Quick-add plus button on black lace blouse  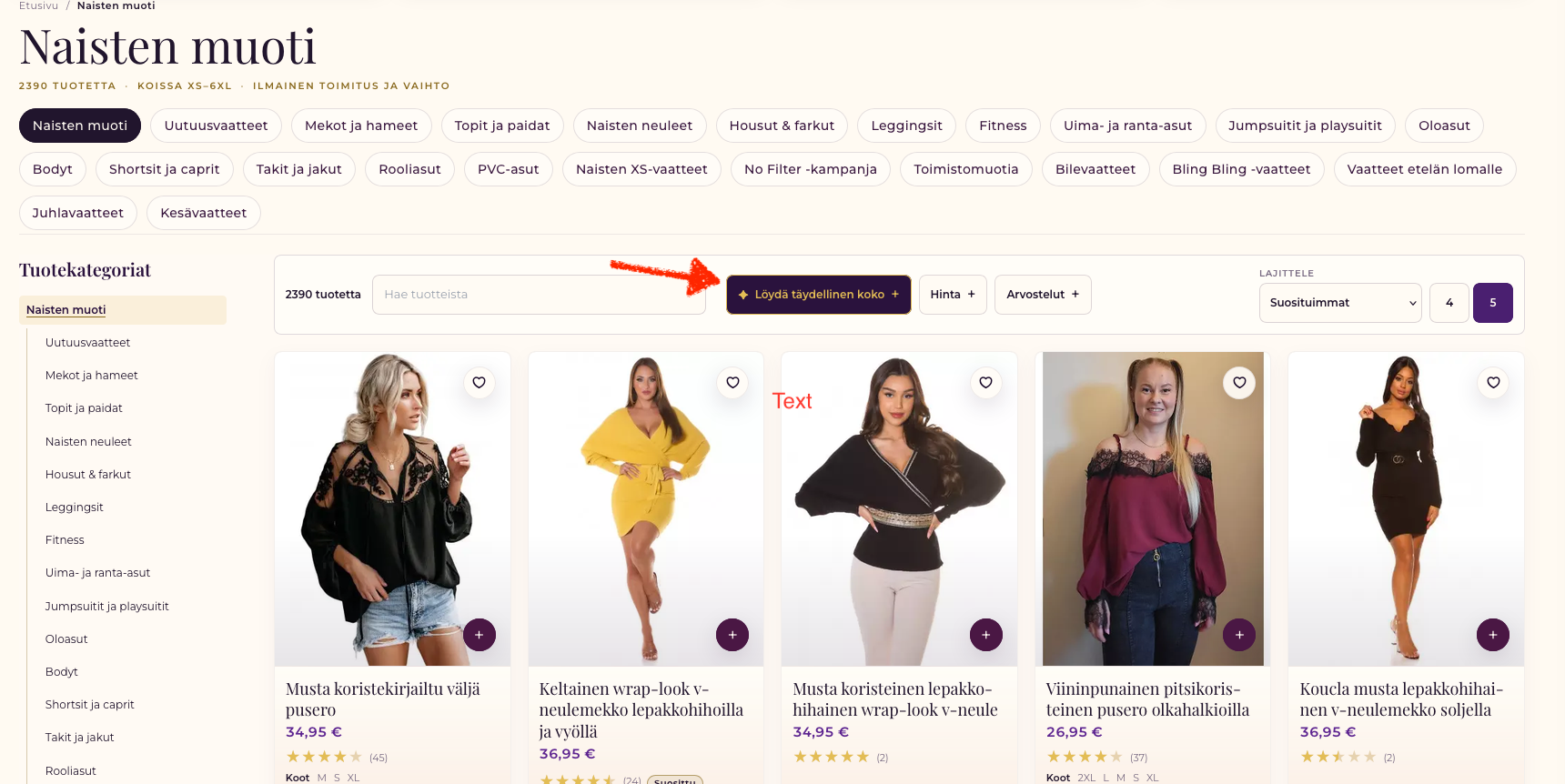click(480, 635)
